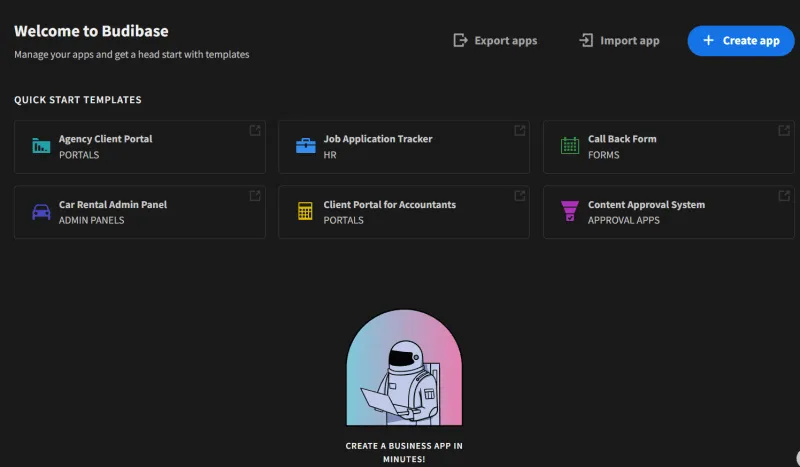This screenshot has height=467, width=800.
Task: Click the Call Back Form calendar icon
Action: 570,146
